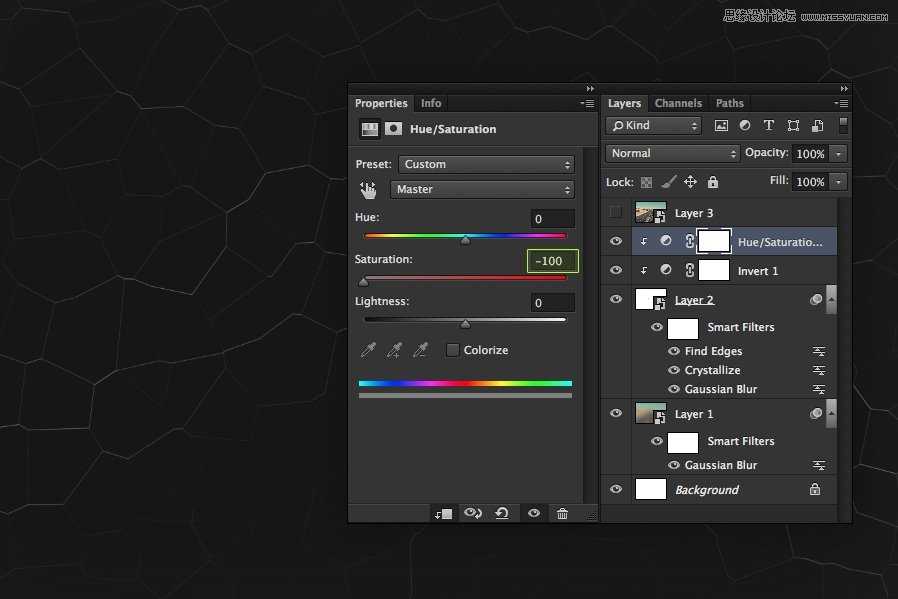This screenshot has height=599, width=898.
Task: Open the Normal blend mode dropdown
Action: pos(672,153)
